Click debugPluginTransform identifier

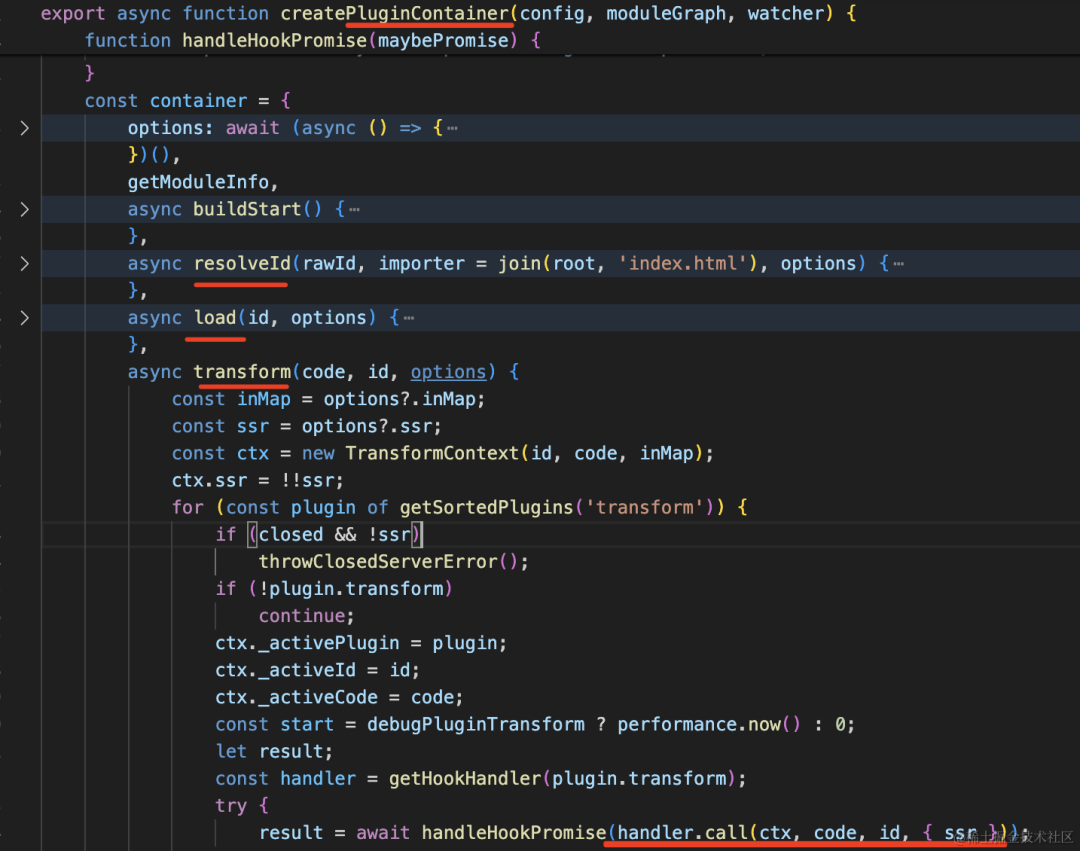pos(475,725)
